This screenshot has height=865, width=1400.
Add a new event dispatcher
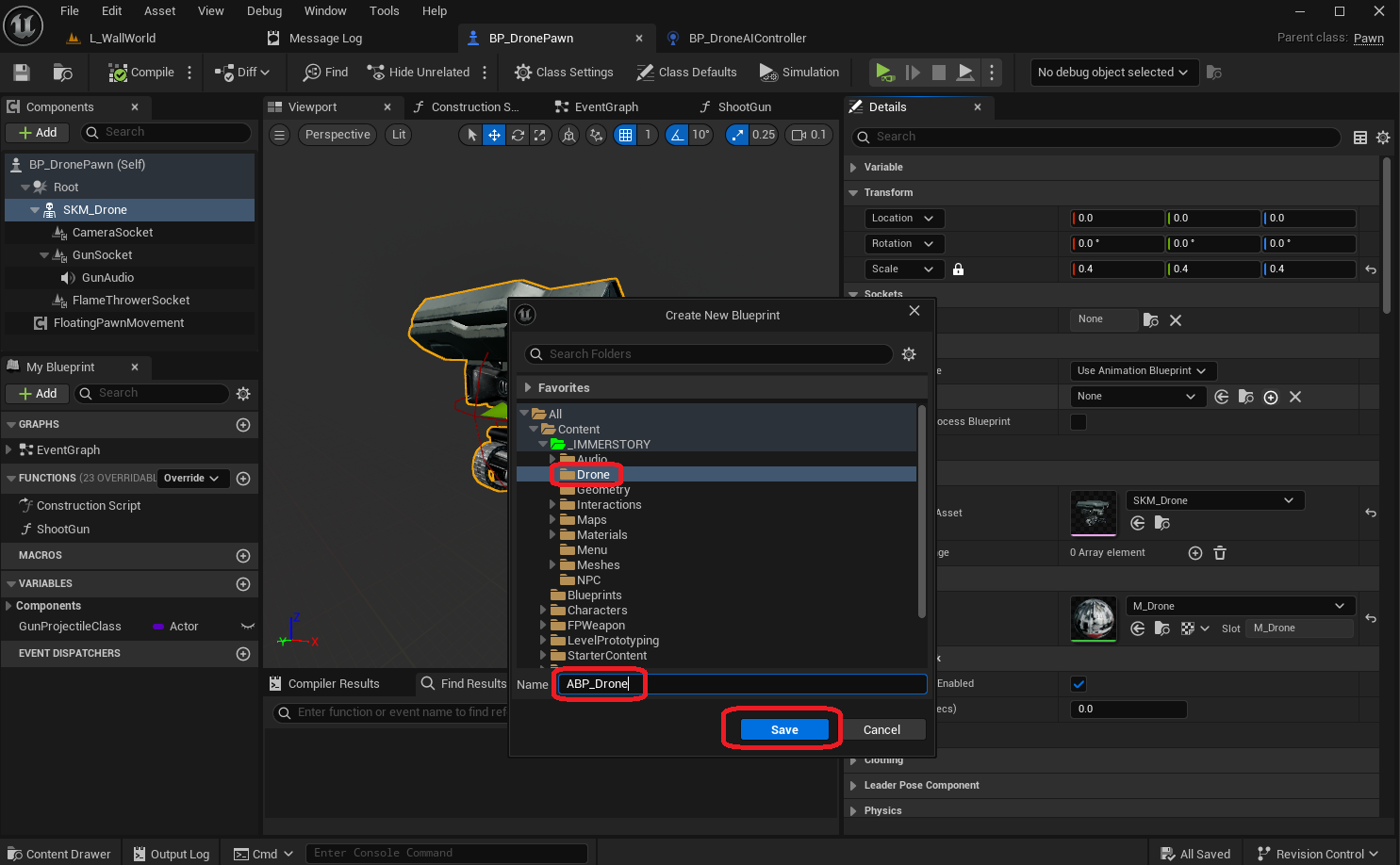tap(243, 654)
